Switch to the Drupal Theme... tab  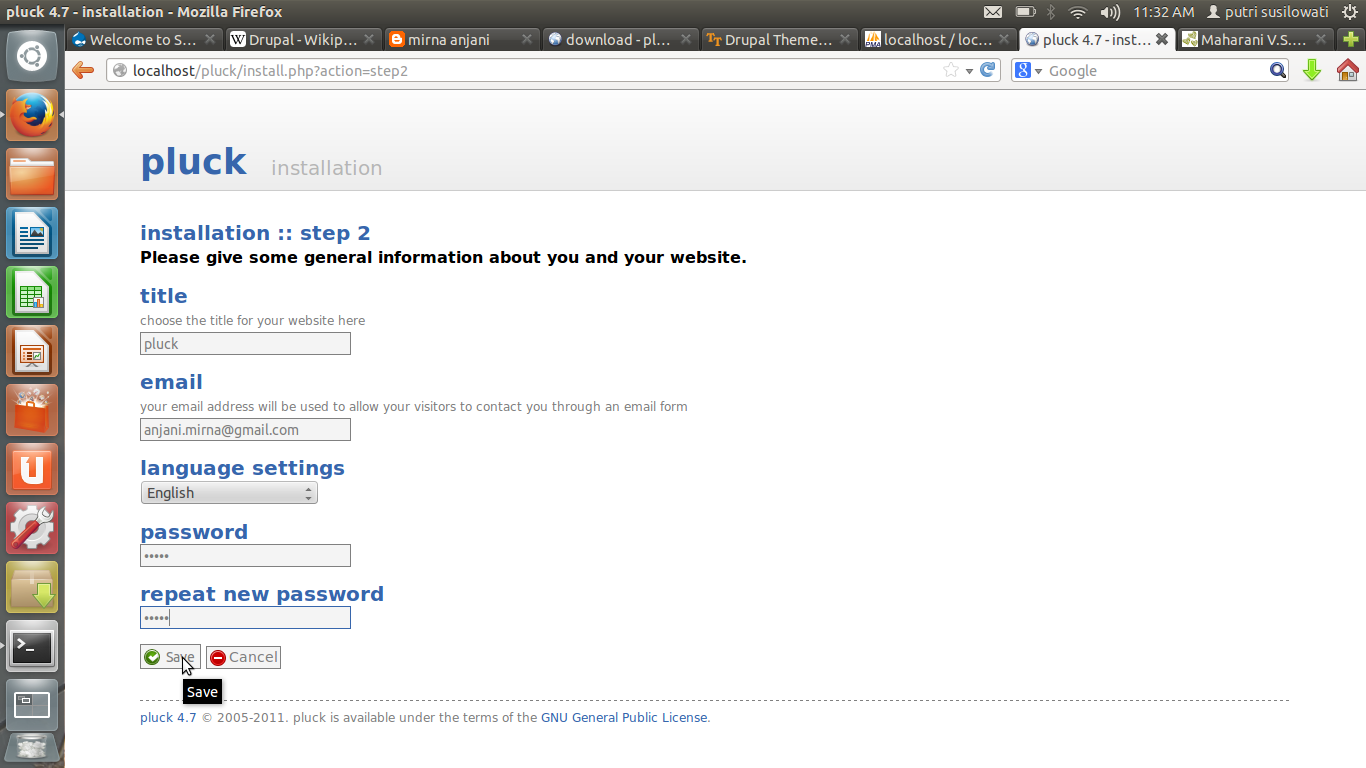point(781,39)
